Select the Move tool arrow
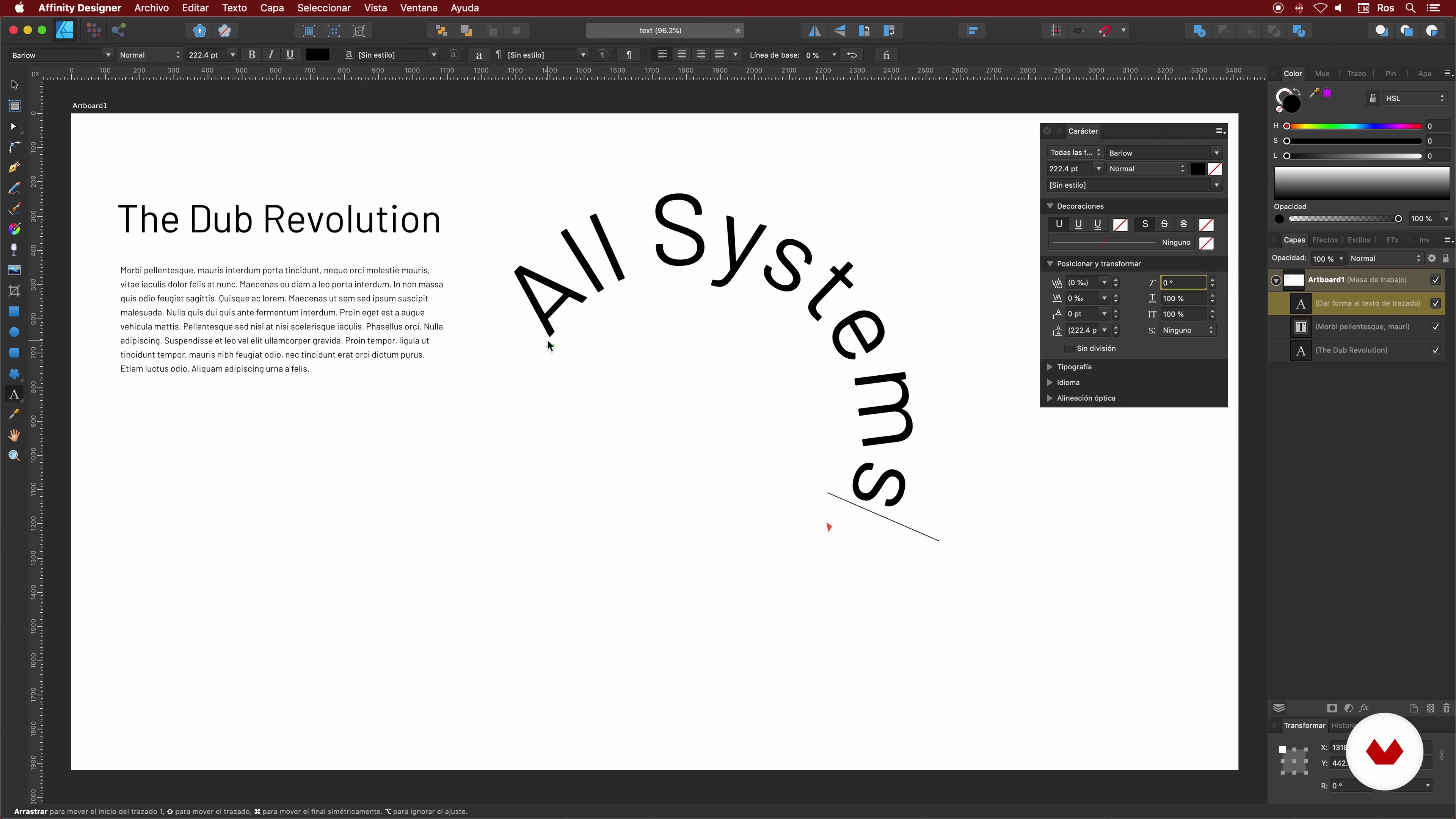Image resolution: width=1456 pixels, height=819 pixels. [x=14, y=85]
